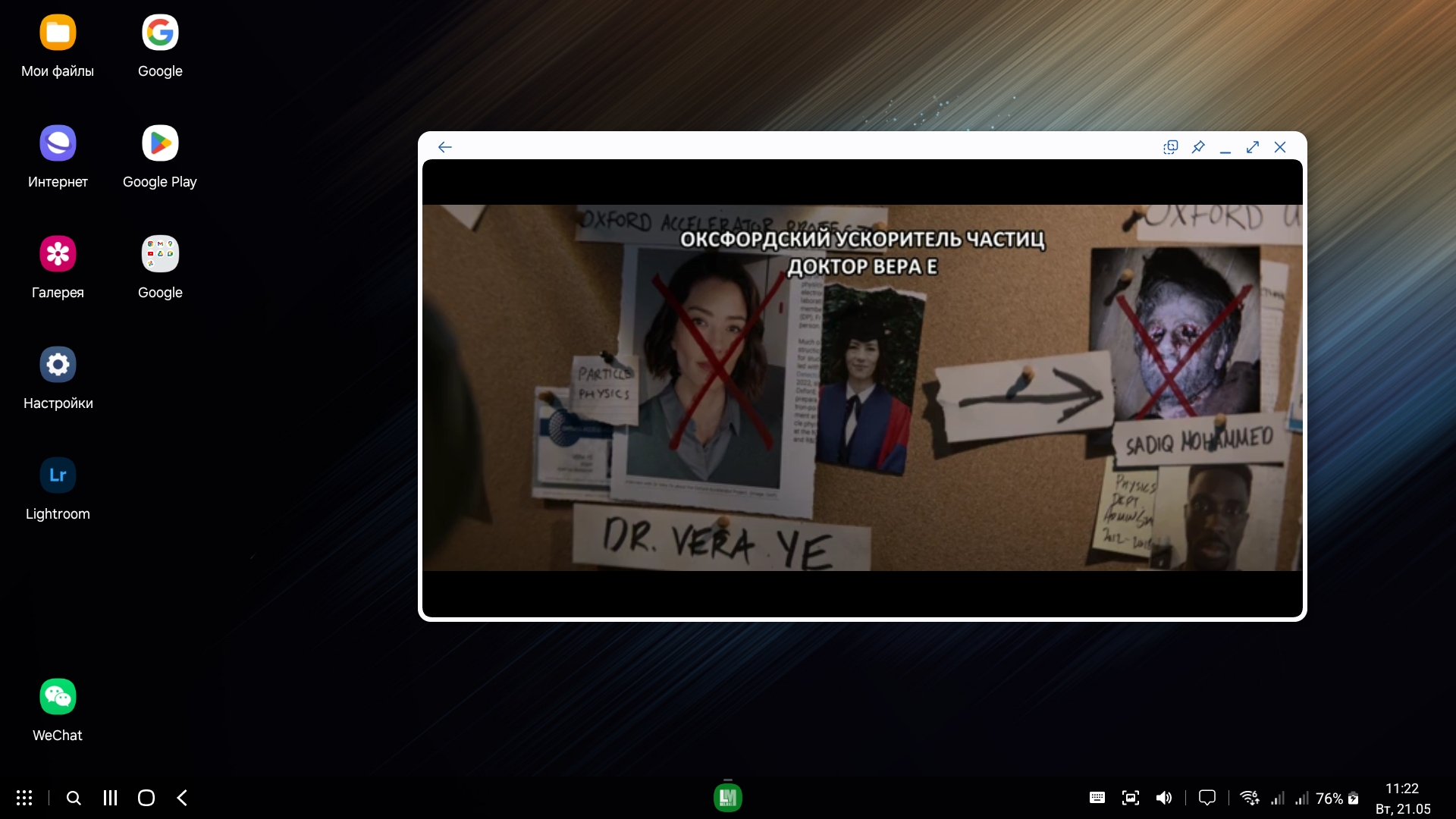Open the Google app

pyautogui.click(x=160, y=43)
